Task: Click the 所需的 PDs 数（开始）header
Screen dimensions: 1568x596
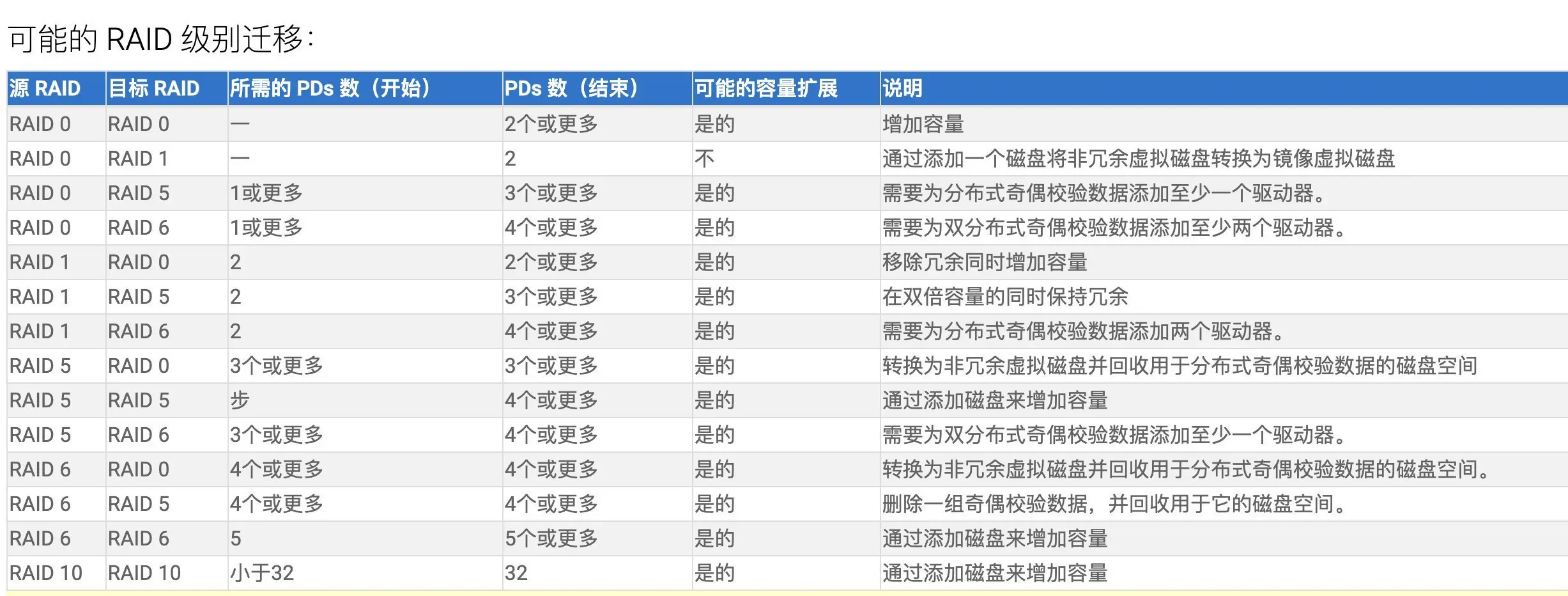Action: click(330, 88)
